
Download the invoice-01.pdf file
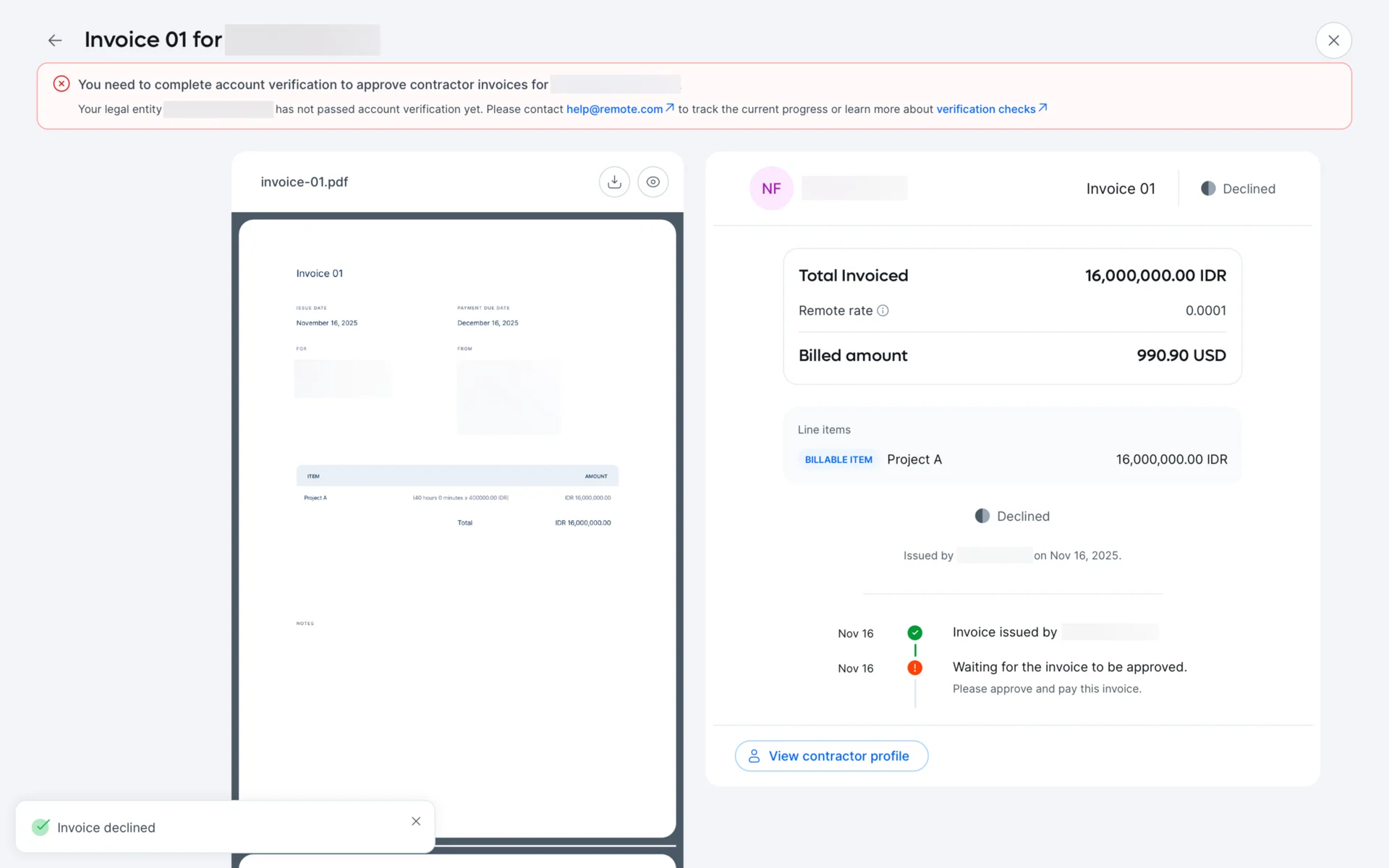614,182
